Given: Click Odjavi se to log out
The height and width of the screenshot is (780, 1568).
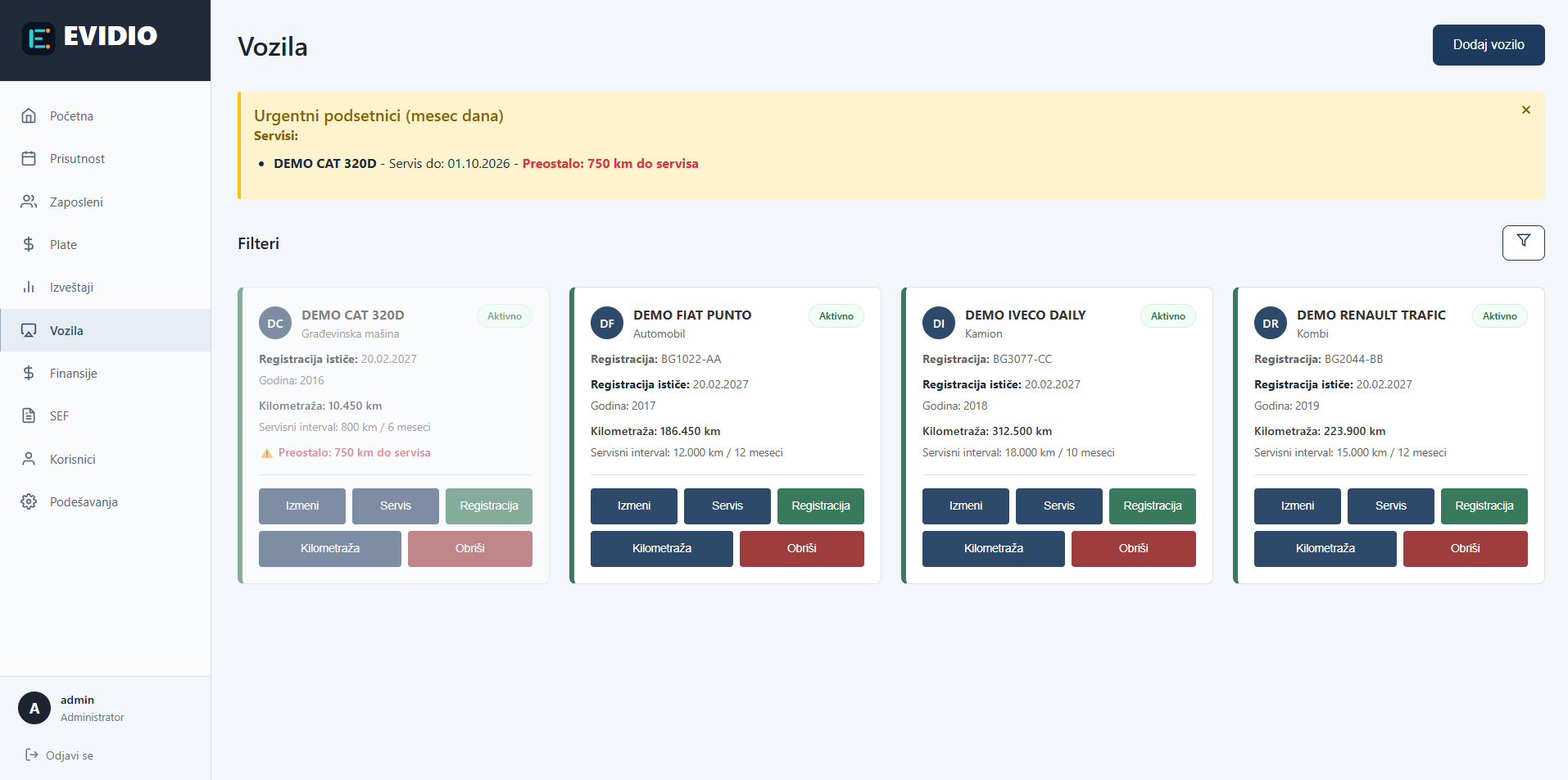Looking at the screenshot, I should pos(70,755).
